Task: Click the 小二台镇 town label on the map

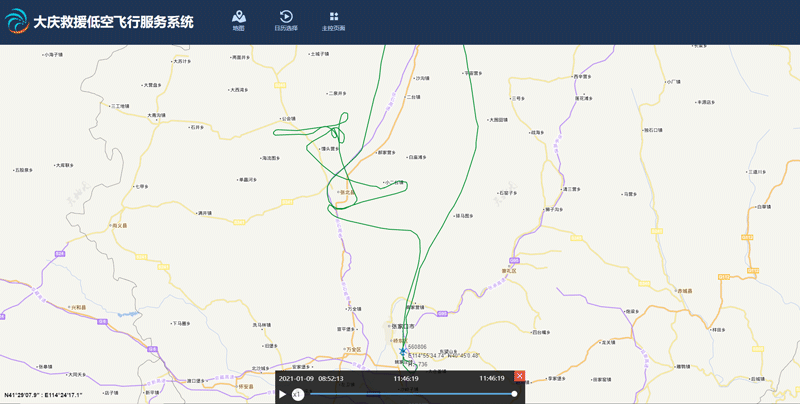Action: coord(394,182)
